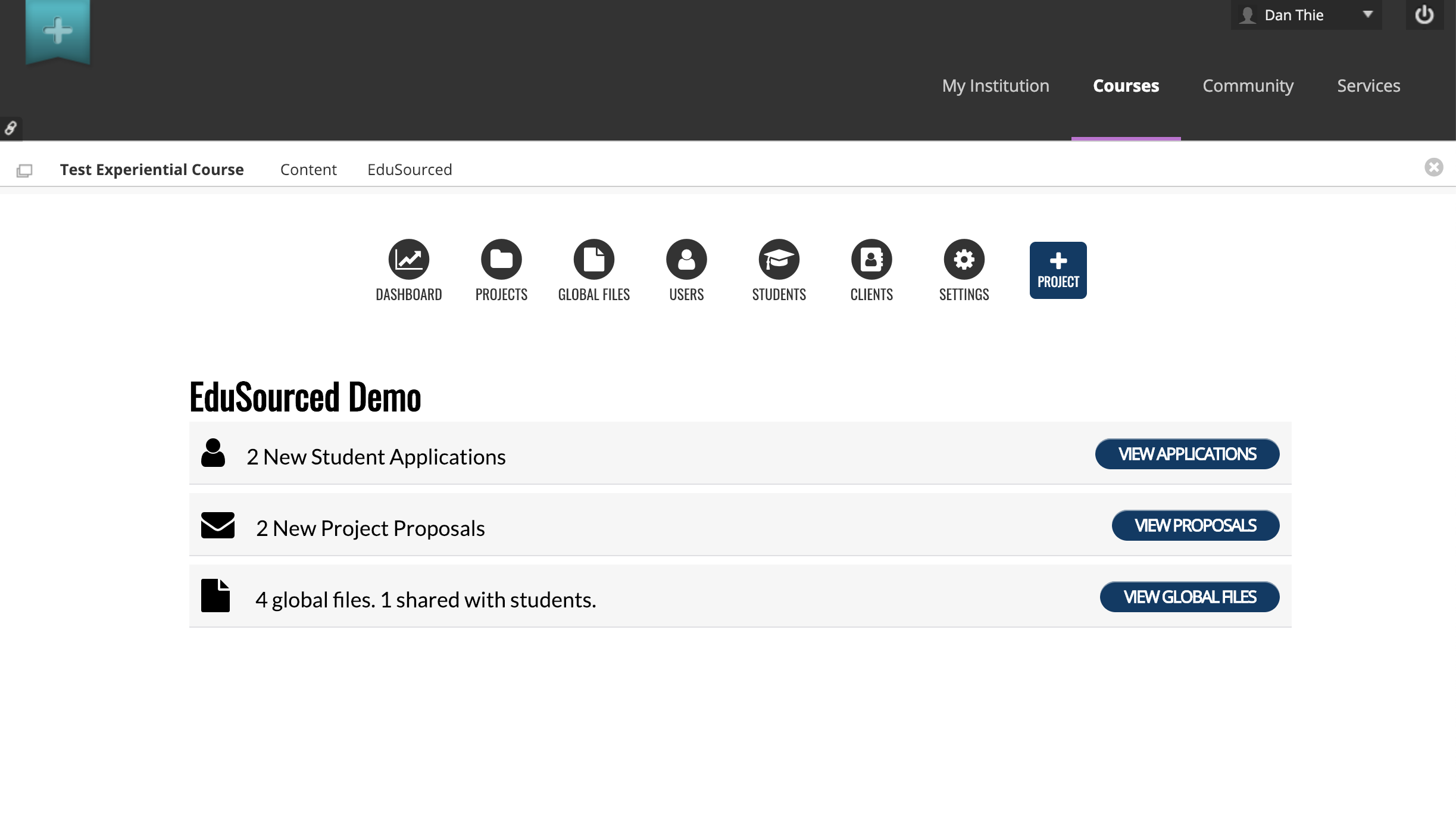This screenshot has height=823, width=1456.
Task: Open the Dashboard chart icon
Action: 408,259
